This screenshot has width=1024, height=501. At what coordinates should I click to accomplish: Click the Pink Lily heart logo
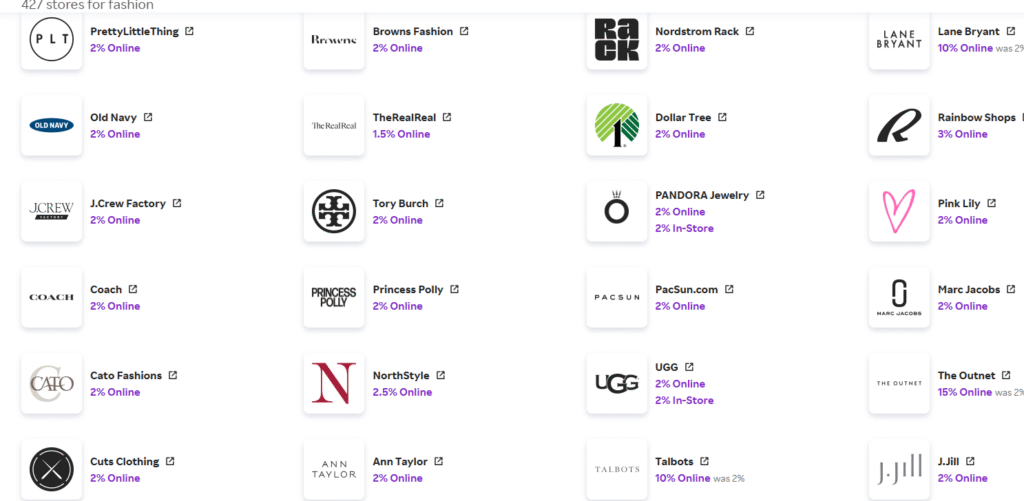[x=899, y=212]
